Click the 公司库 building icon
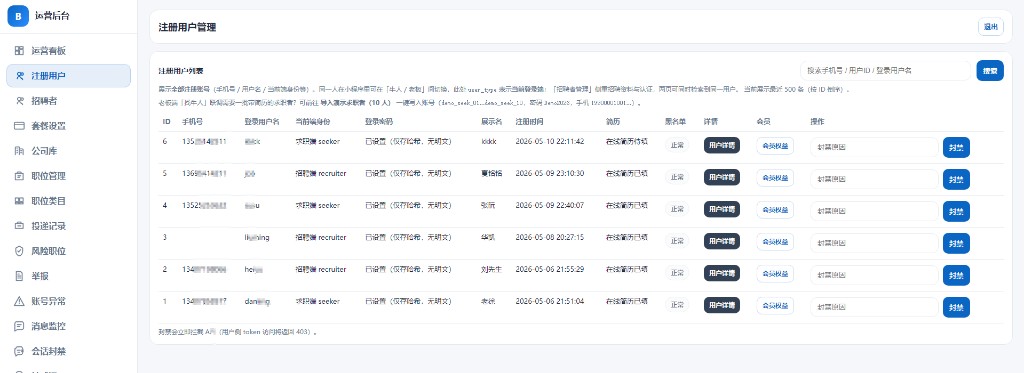This screenshot has width=1024, height=373. [20, 151]
